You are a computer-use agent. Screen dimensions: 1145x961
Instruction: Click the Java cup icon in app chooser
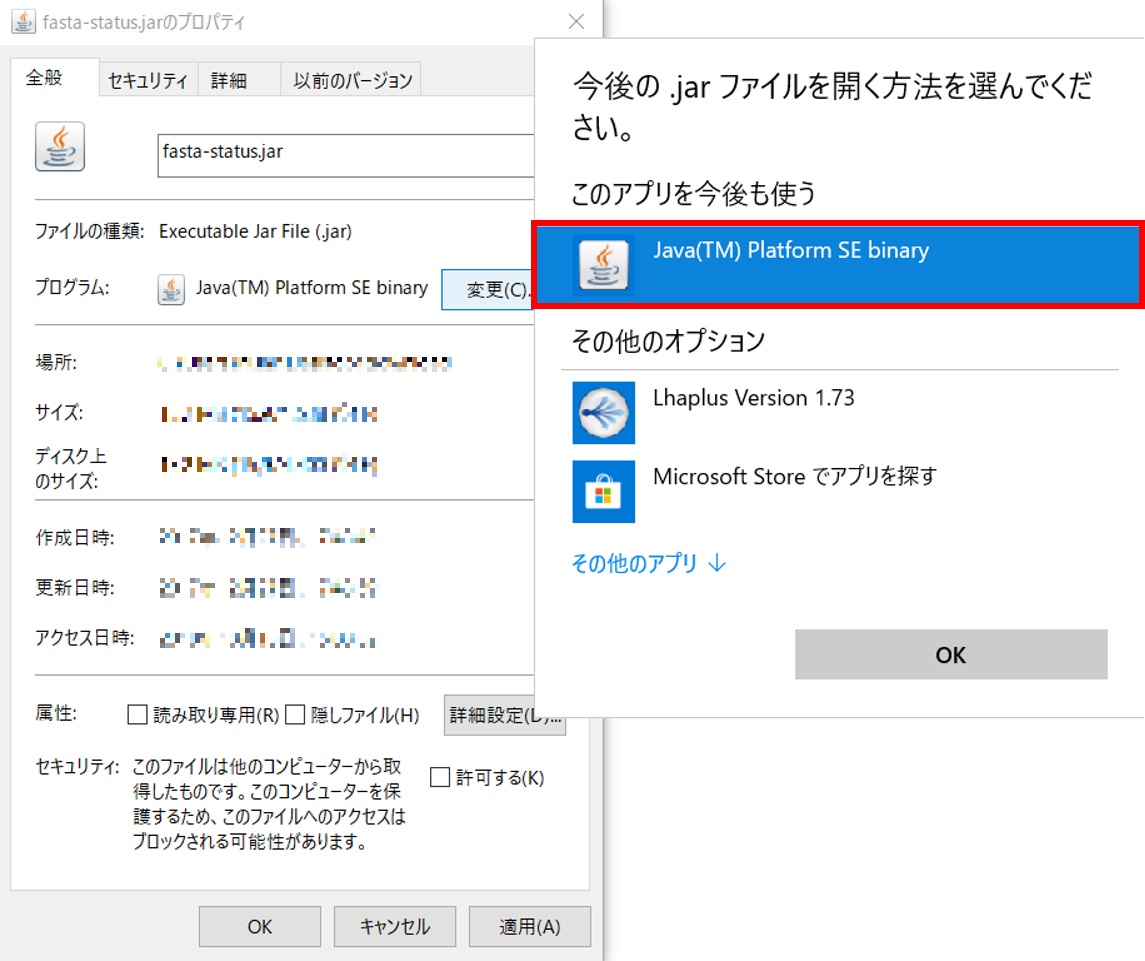(603, 265)
